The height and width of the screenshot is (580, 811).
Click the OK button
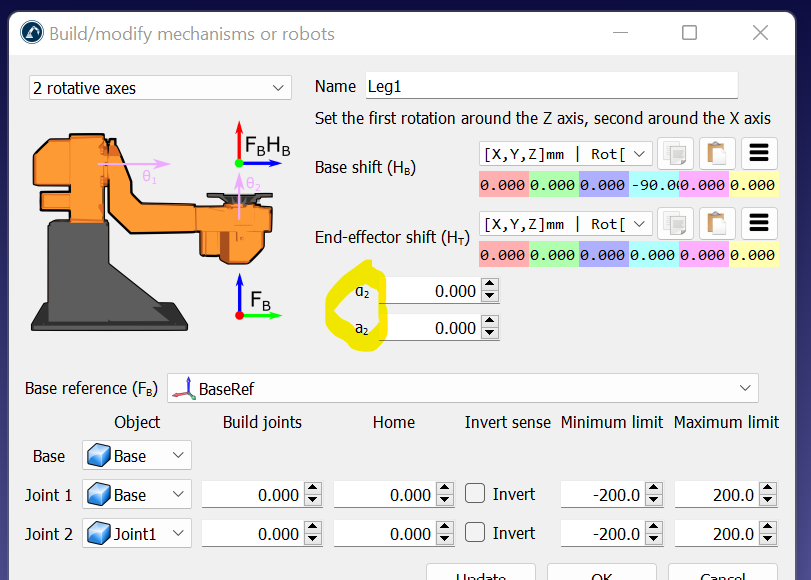[x=600, y=575]
